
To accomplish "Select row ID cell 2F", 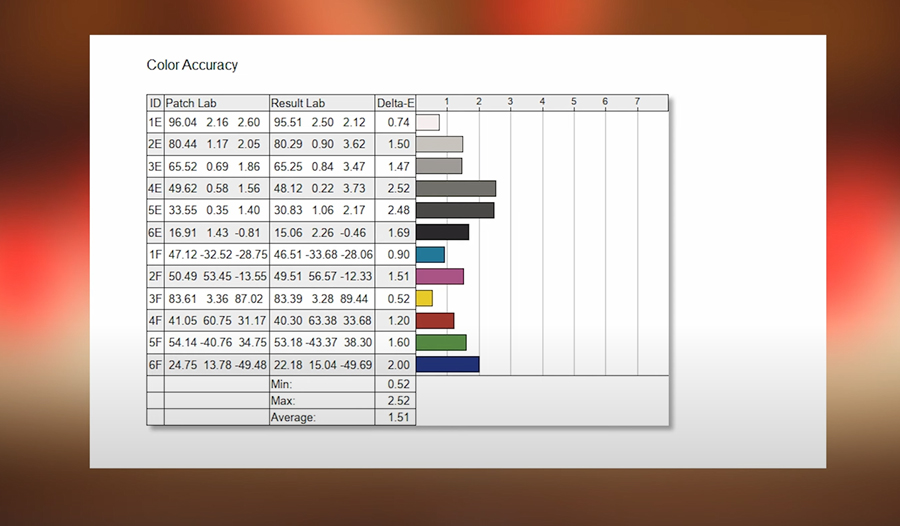I will pos(156,276).
